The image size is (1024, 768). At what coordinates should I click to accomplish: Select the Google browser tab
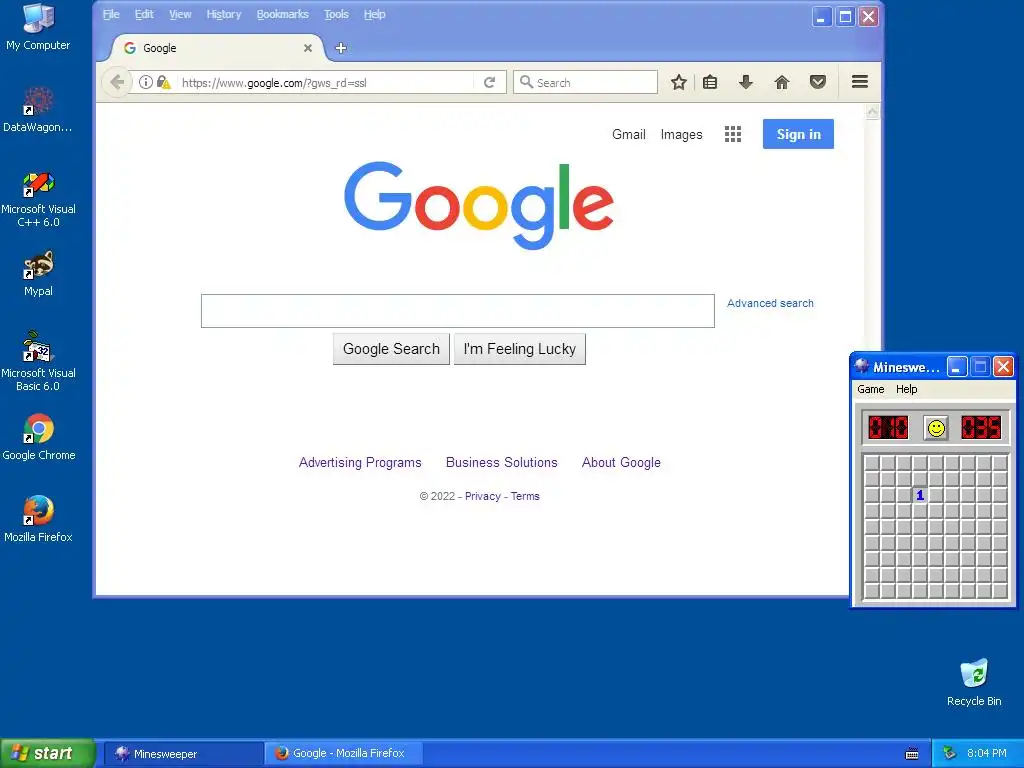(217, 48)
